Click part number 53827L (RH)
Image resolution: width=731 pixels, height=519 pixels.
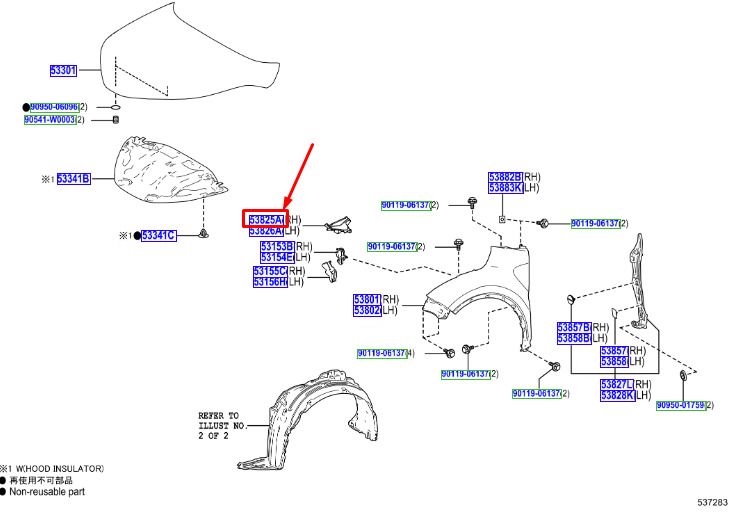[617, 385]
